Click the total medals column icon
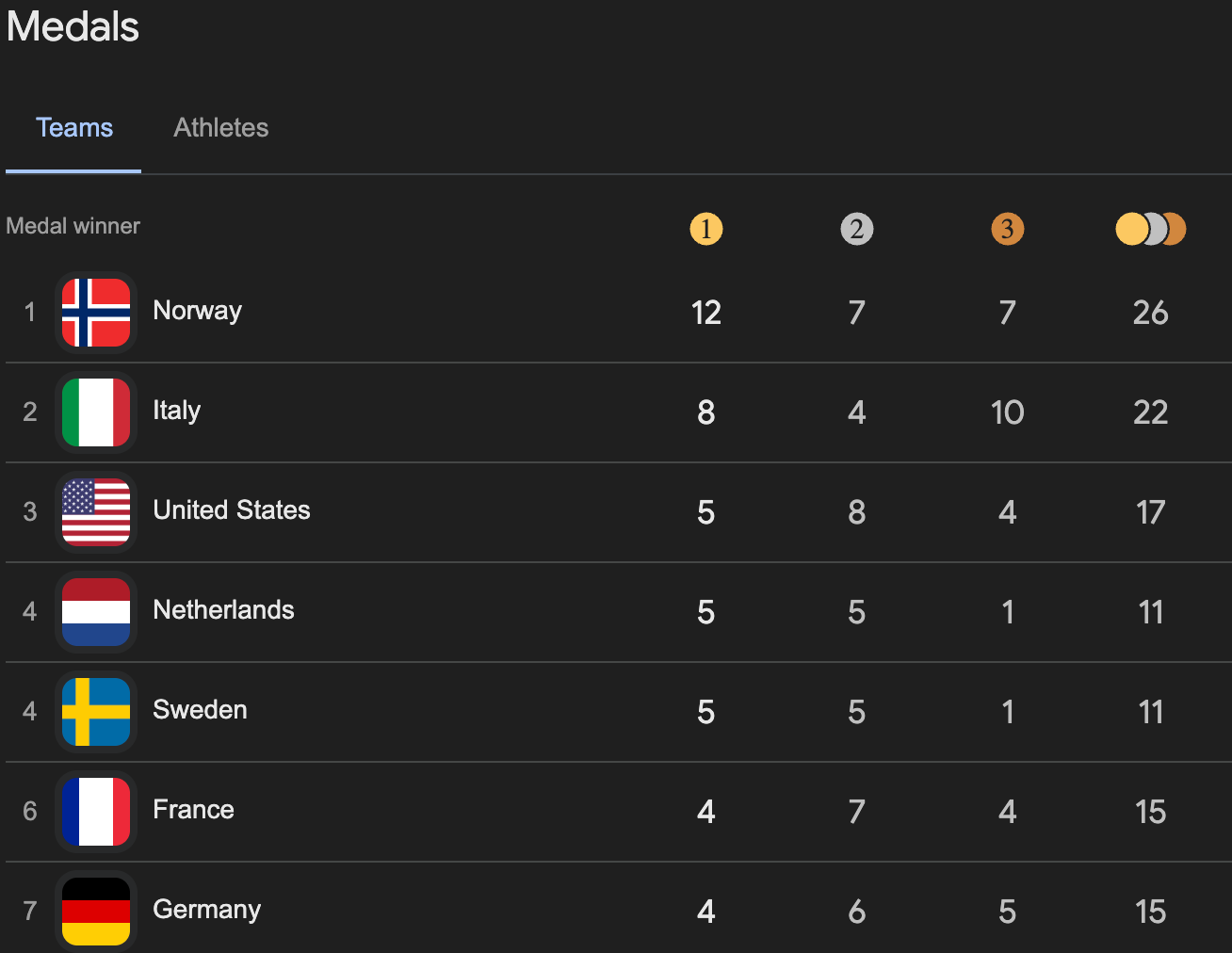Viewport: 1232px width, 953px height. [x=1150, y=229]
